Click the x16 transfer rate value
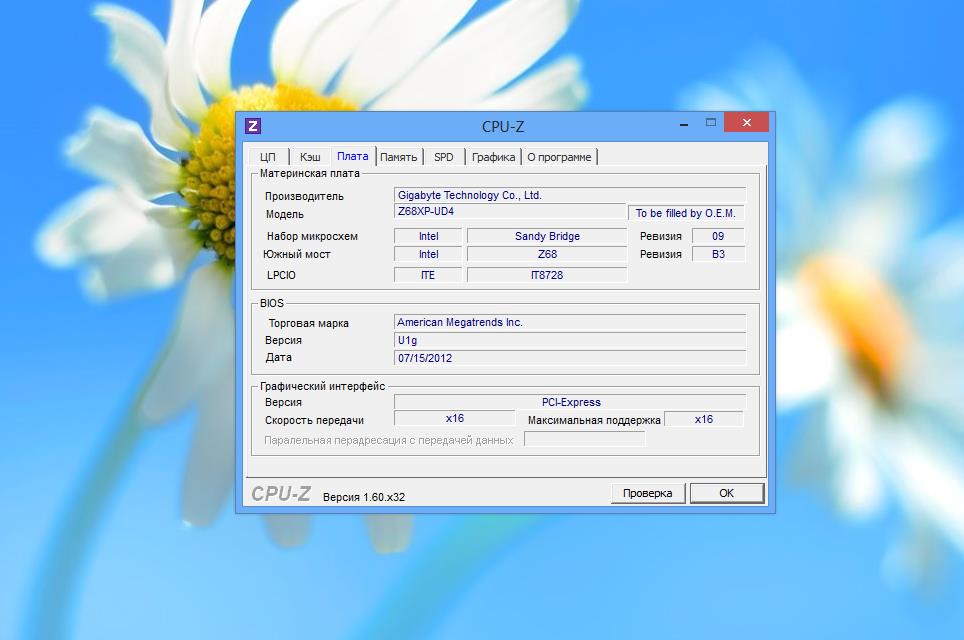Screen dimensions: 964x640 pyautogui.click(x=454, y=419)
